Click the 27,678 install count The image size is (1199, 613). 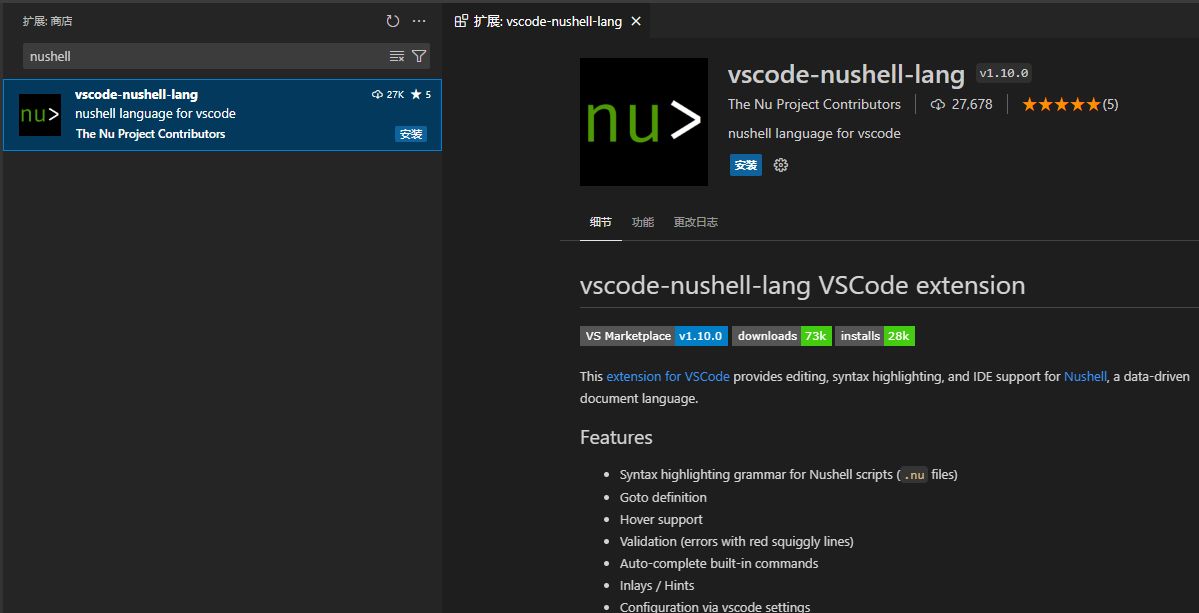coord(972,105)
